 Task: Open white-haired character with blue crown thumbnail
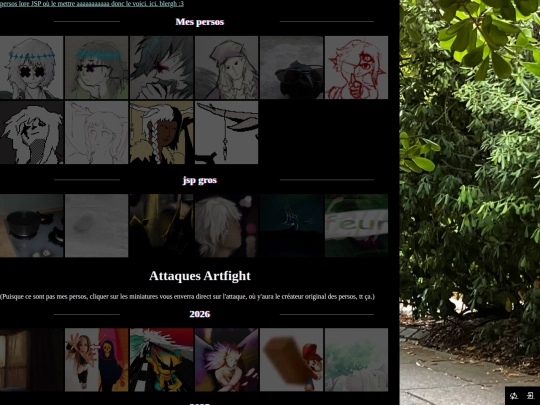pos(31,68)
